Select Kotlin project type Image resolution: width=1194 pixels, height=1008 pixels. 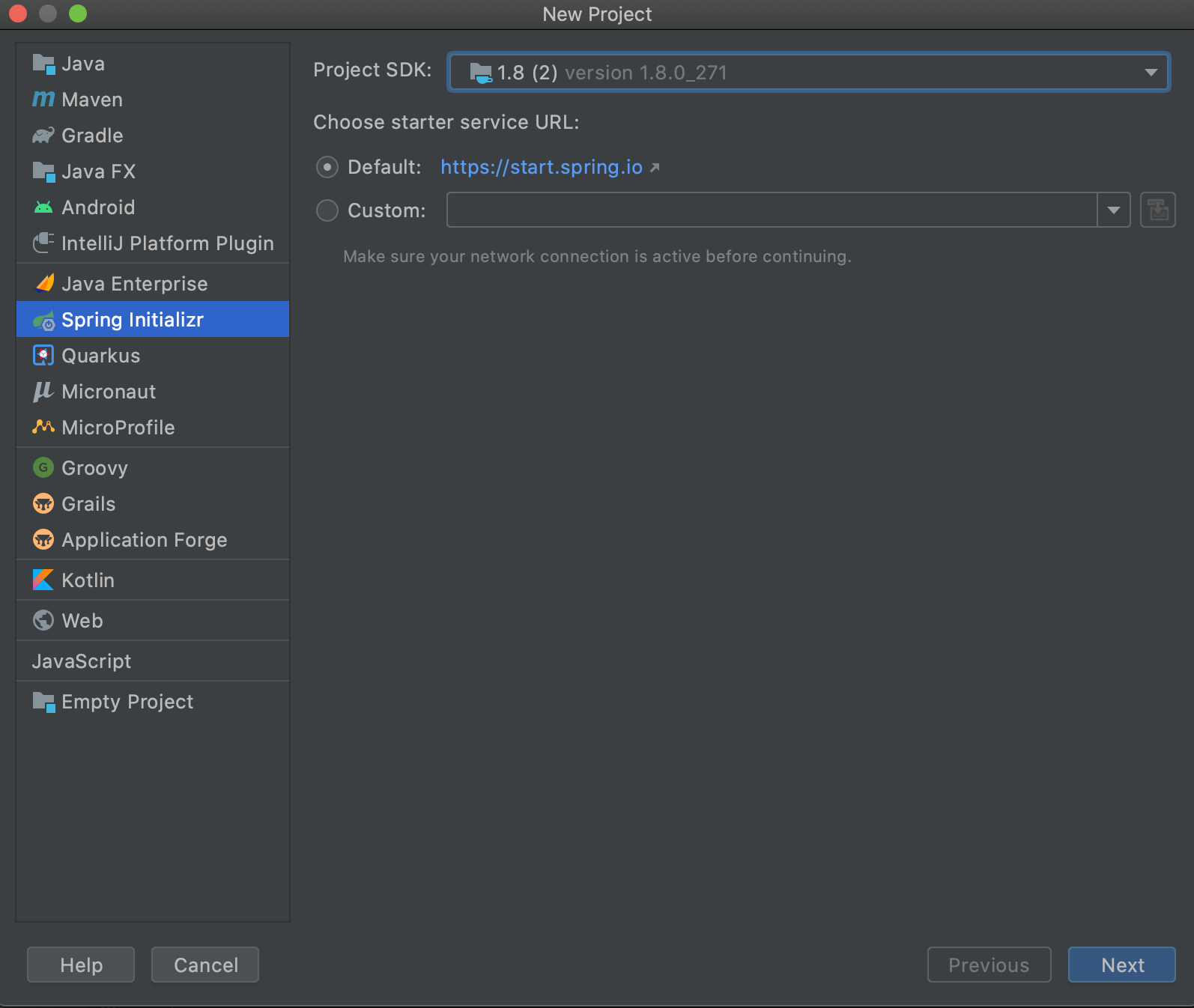(153, 580)
